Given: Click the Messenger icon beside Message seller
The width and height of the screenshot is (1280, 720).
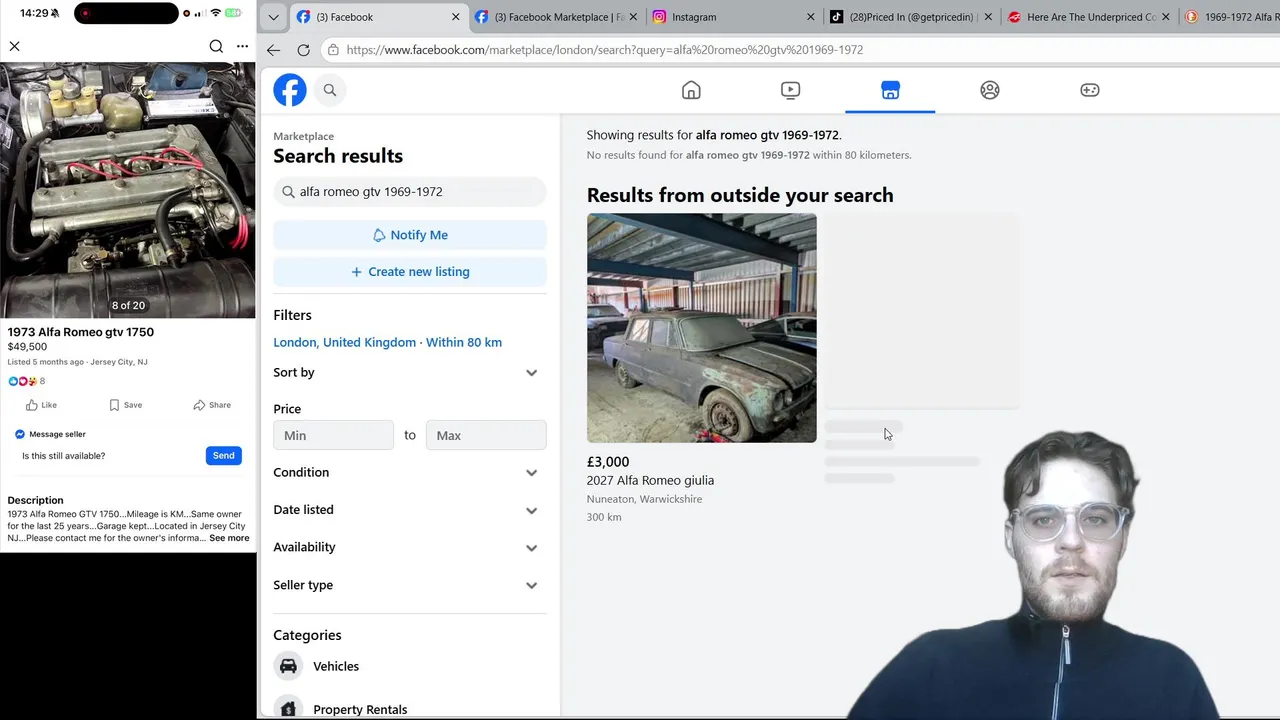Looking at the screenshot, I should click(x=20, y=434).
